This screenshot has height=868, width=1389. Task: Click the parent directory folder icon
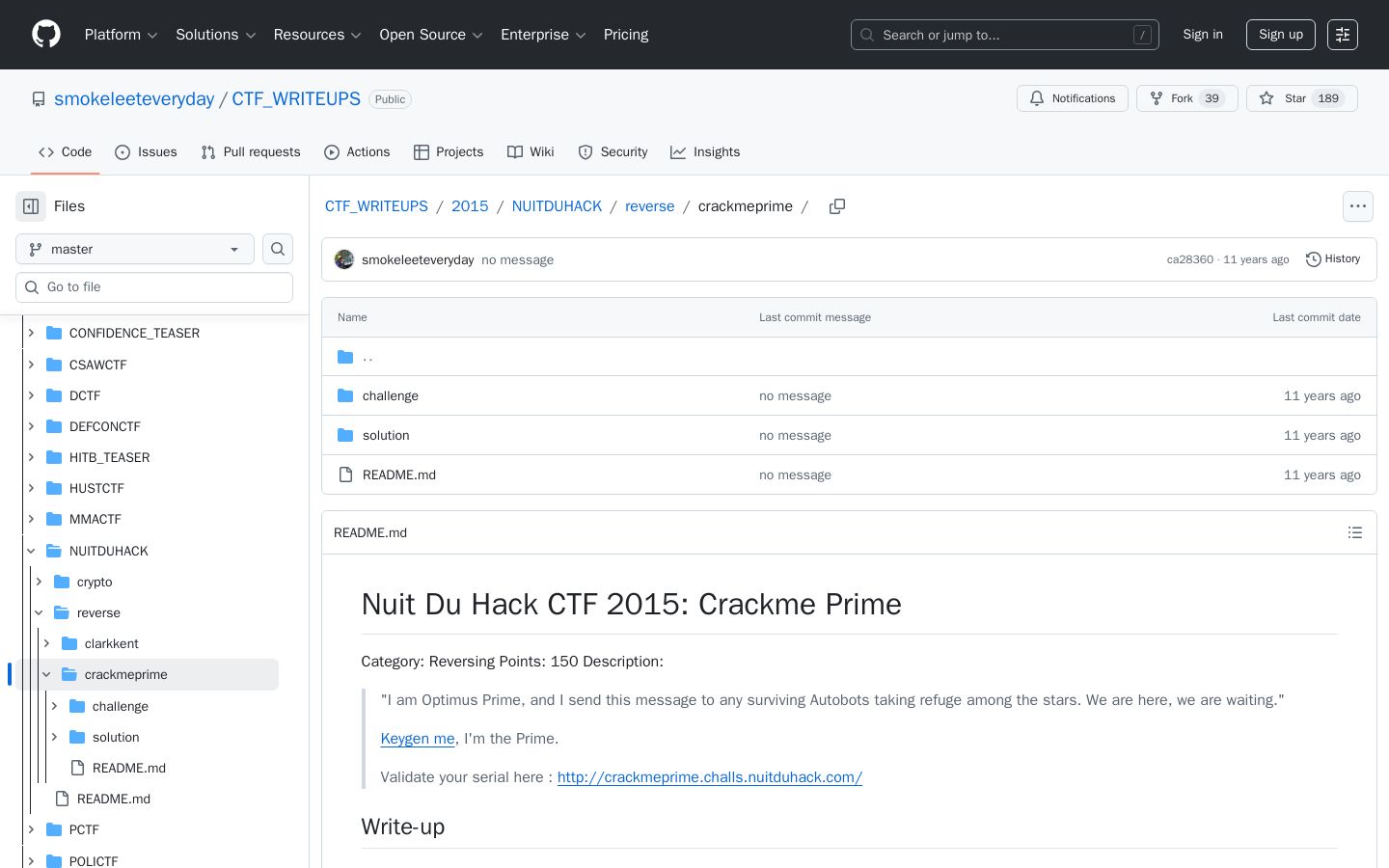pos(345,357)
